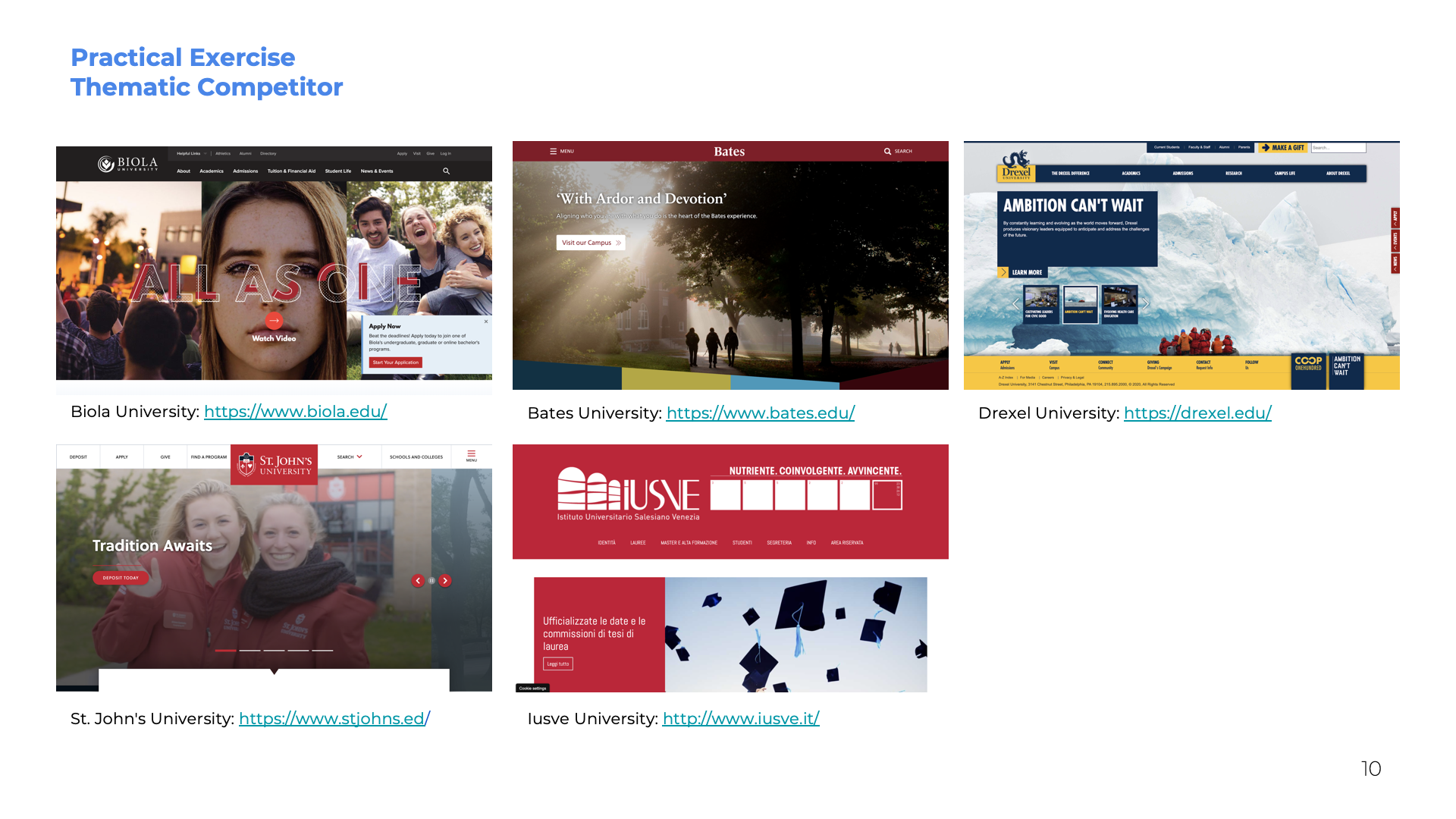Open the Bates University link
This screenshot has width=1456, height=819.
point(760,413)
